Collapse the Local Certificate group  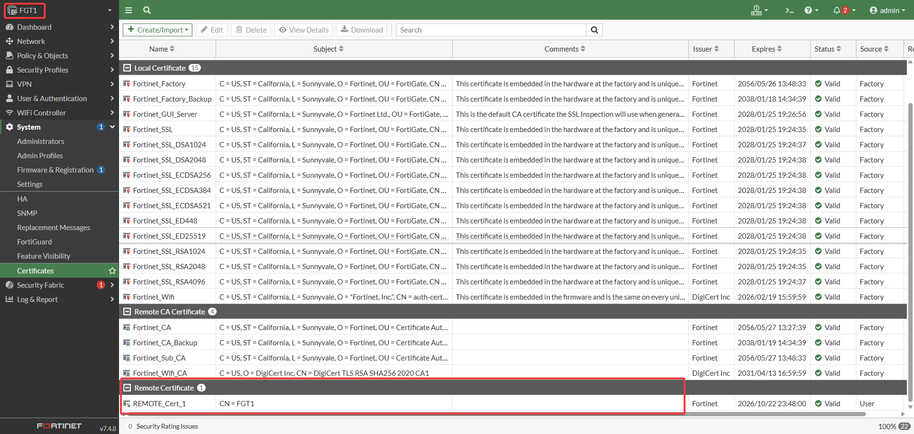coord(126,68)
